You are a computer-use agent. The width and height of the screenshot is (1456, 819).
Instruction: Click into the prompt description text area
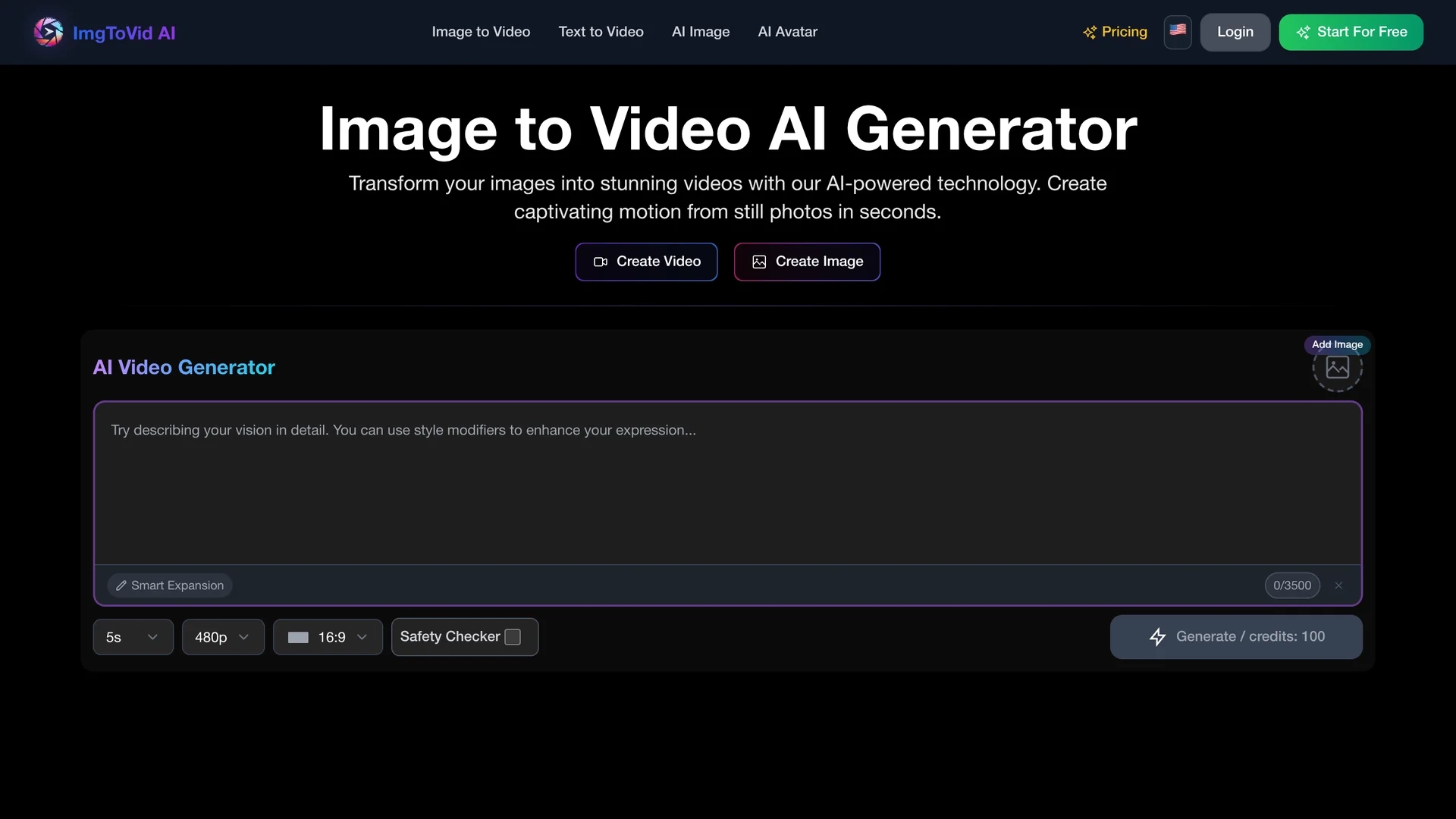[727, 484]
